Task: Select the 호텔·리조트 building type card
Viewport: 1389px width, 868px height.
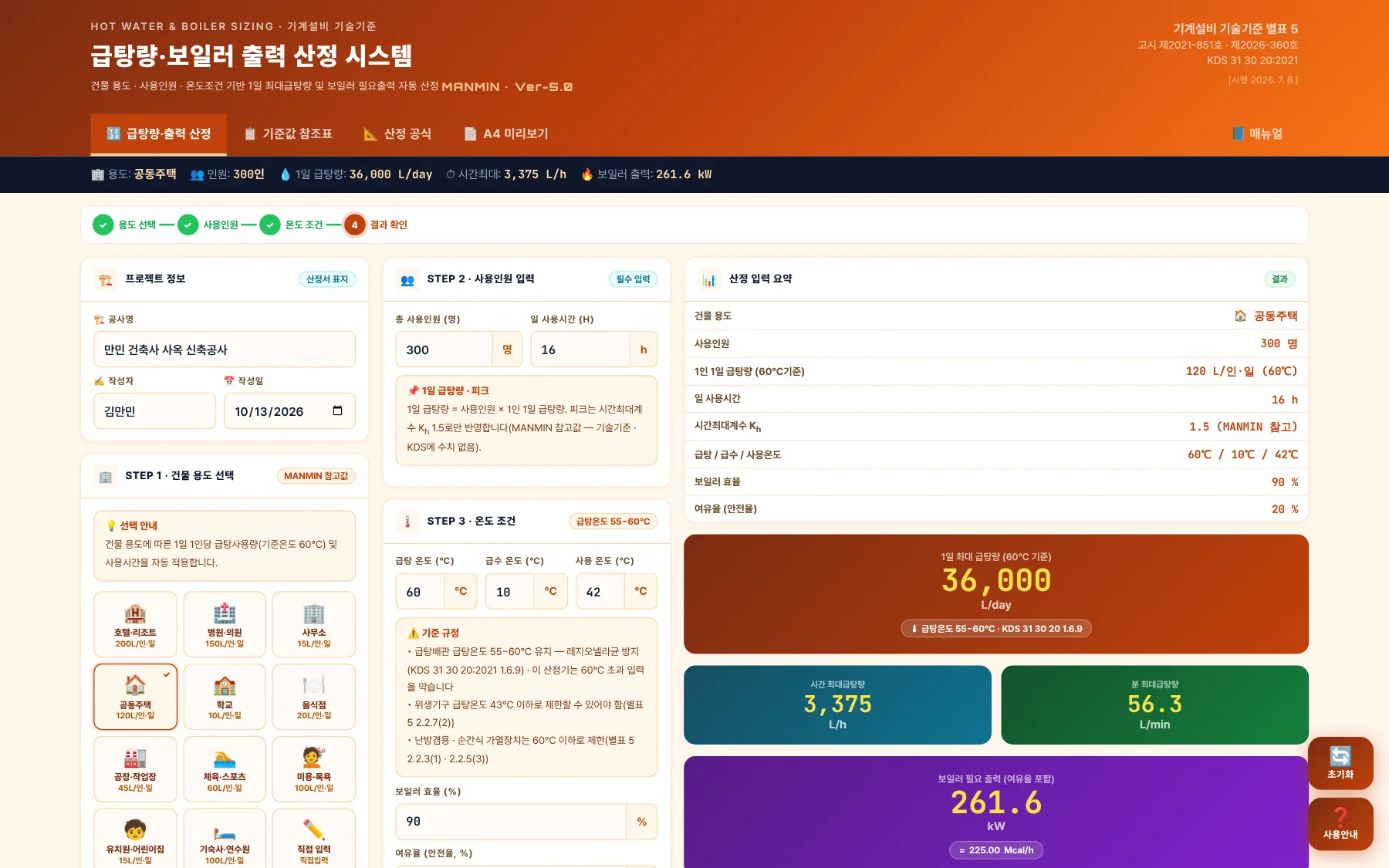Action: click(135, 625)
